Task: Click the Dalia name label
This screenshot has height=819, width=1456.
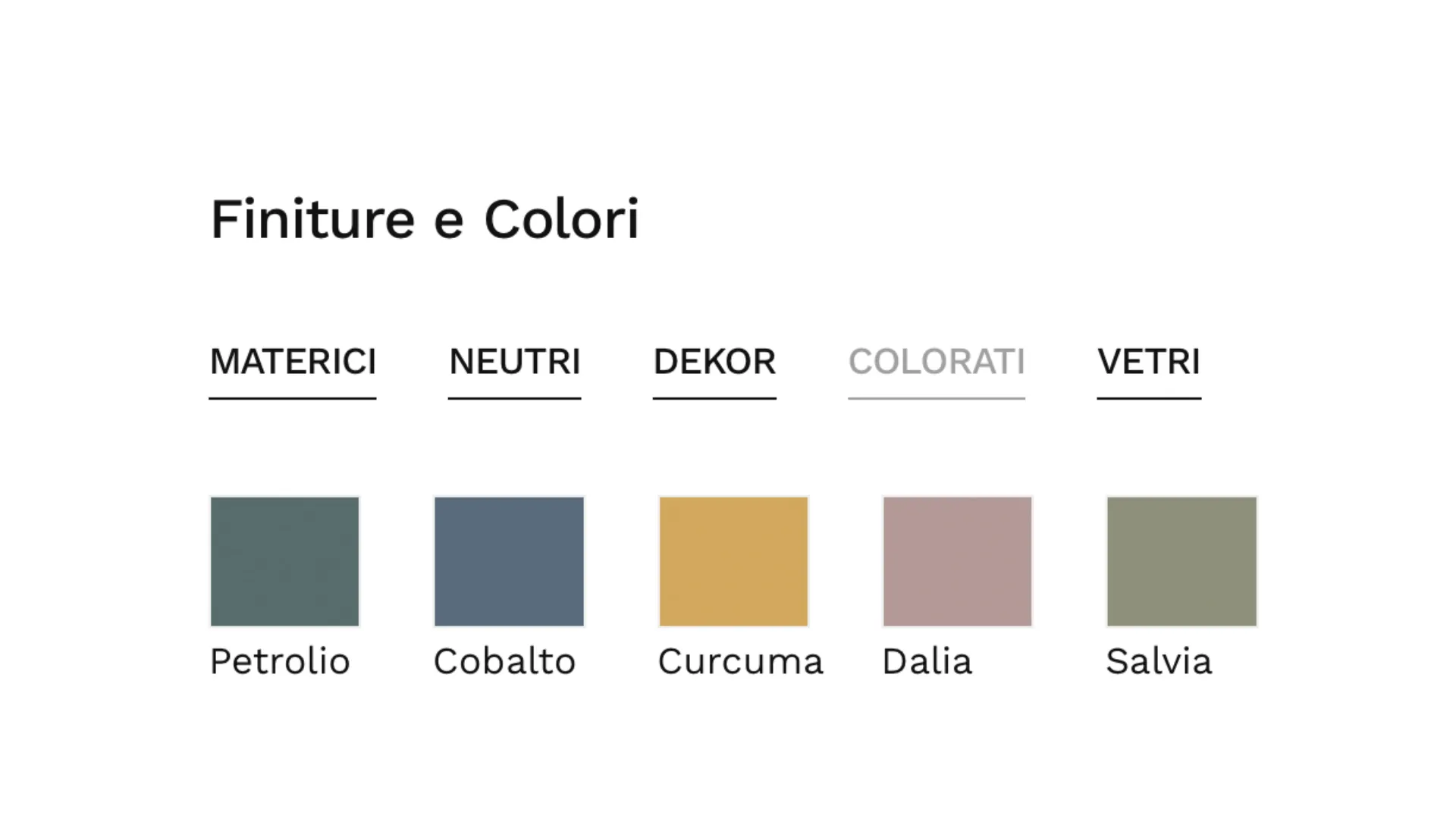Action: point(927,661)
